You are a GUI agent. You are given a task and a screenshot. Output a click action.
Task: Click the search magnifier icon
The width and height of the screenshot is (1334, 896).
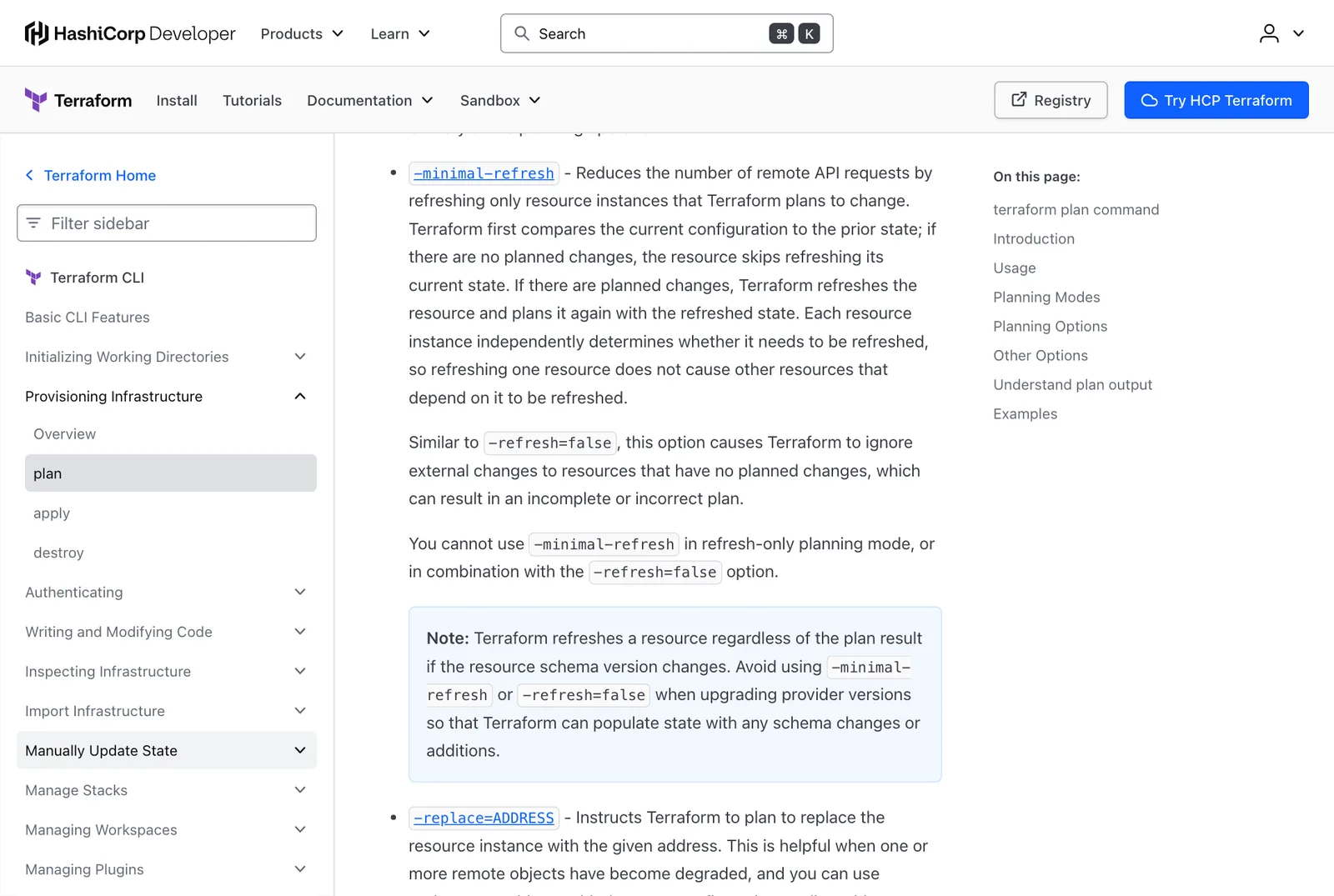(x=522, y=33)
